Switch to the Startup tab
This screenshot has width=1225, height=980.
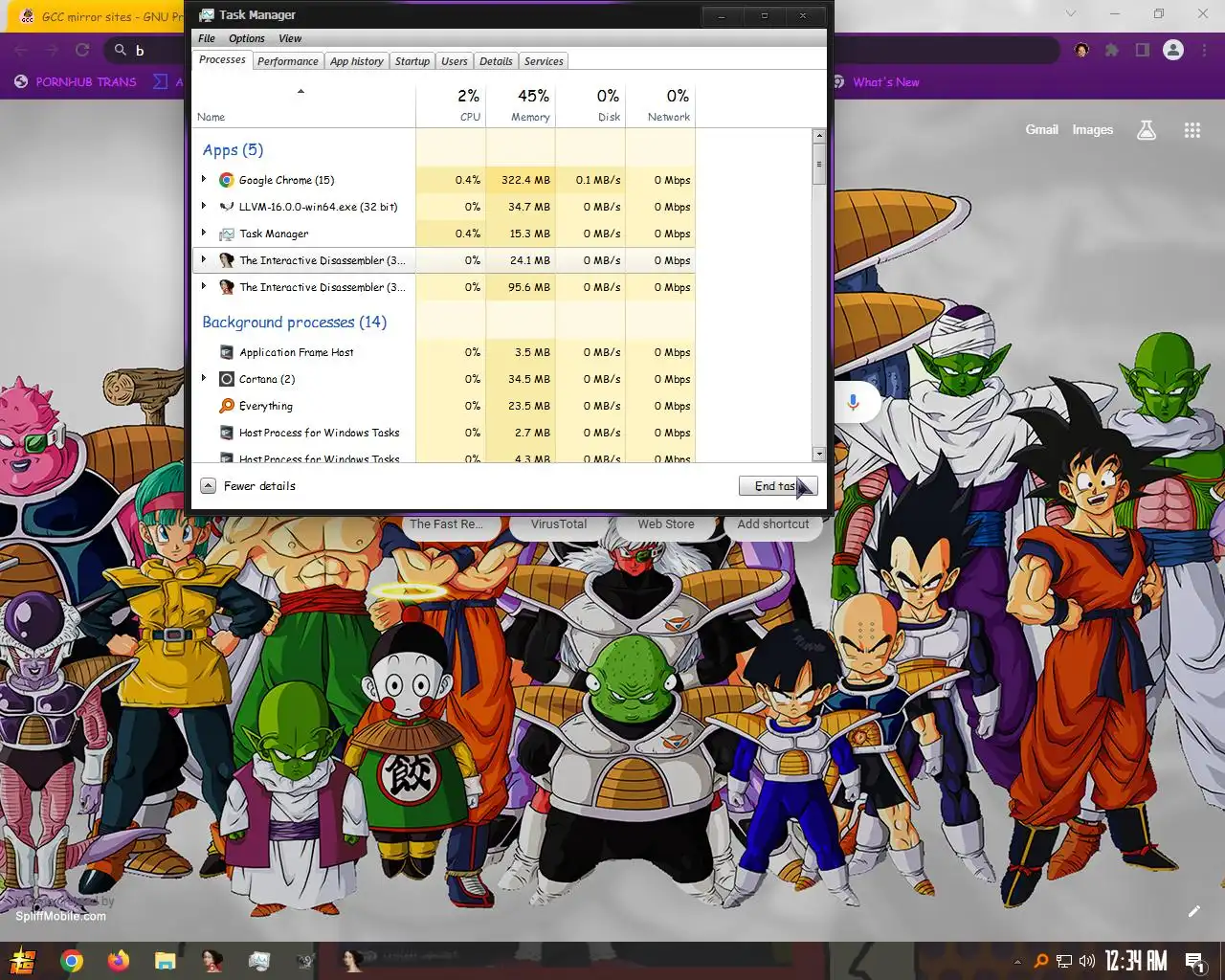[x=412, y=61]
